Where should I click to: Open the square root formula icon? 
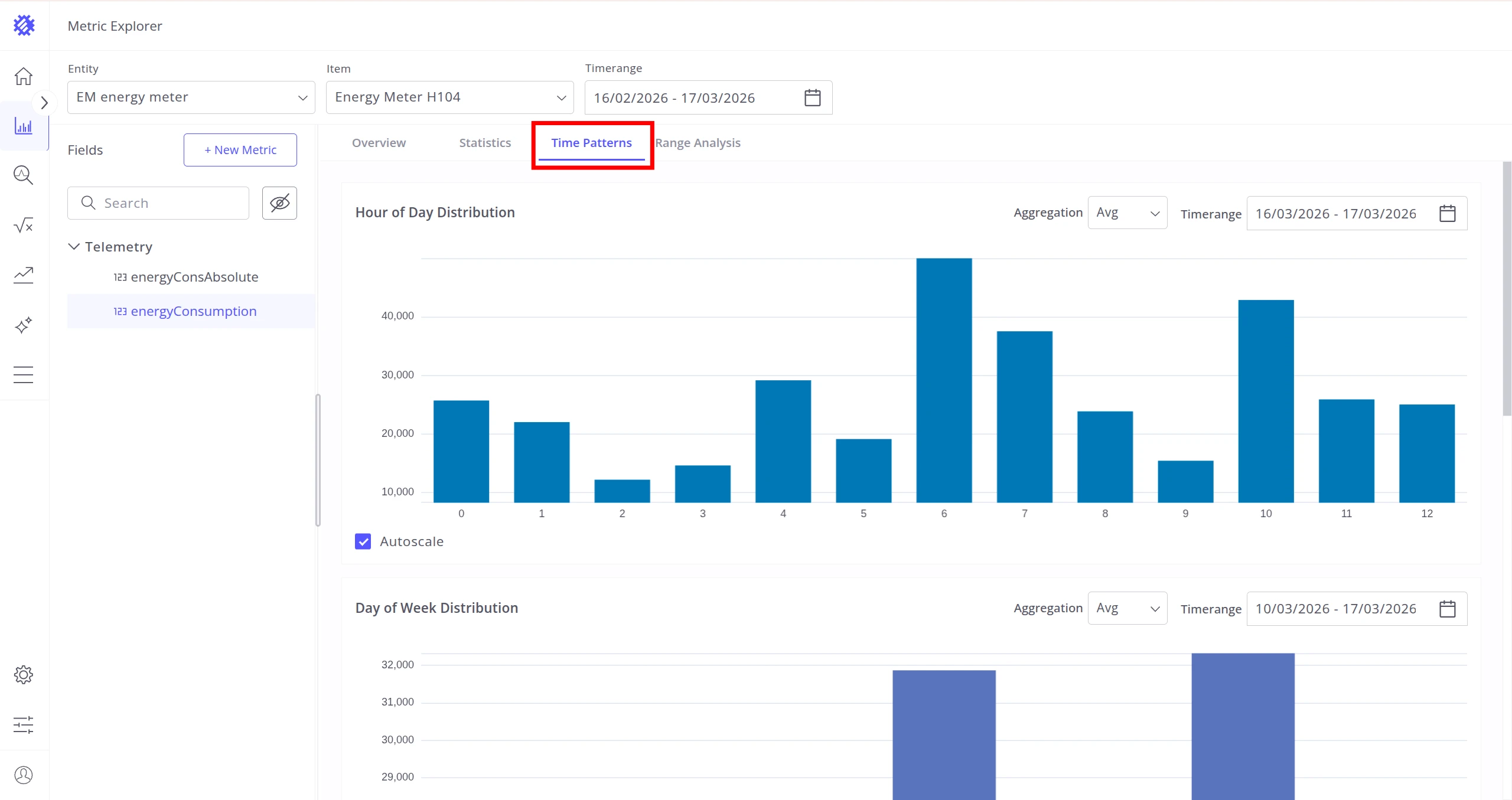24,225
